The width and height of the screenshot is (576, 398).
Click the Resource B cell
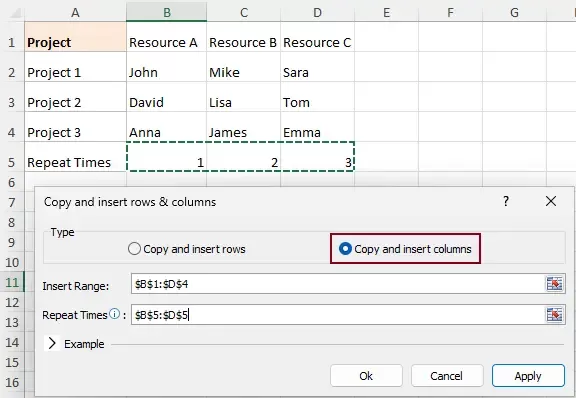[x=244, y=37]
